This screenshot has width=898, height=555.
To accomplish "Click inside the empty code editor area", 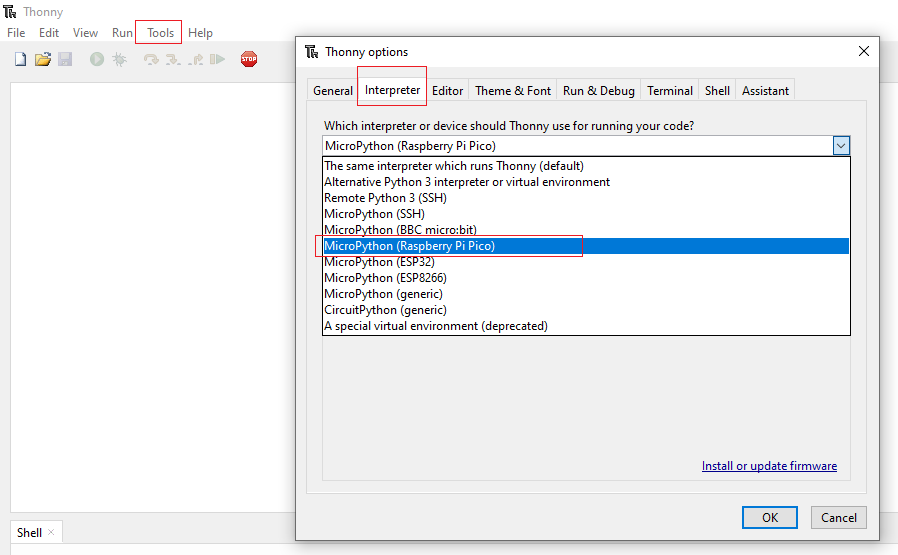I will pyautogui.click(x=152, y=297).
